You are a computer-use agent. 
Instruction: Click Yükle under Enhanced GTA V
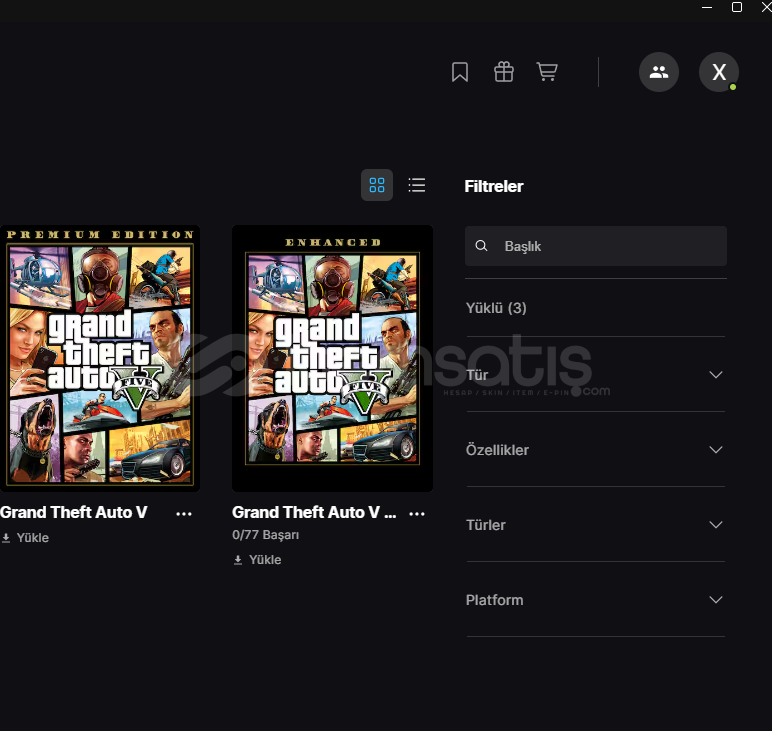click(258, 560)
